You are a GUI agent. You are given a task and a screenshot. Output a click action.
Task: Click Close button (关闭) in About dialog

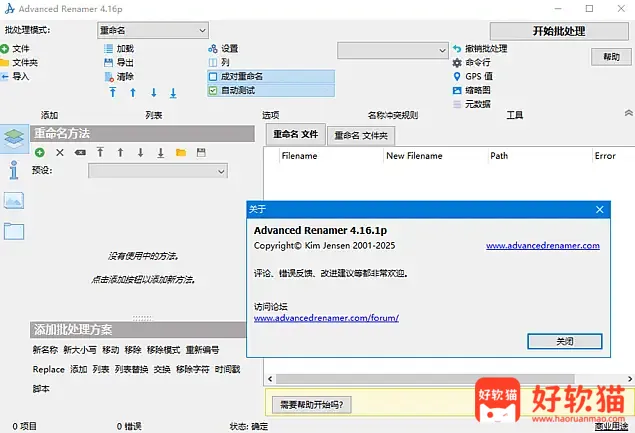[565, 341]
